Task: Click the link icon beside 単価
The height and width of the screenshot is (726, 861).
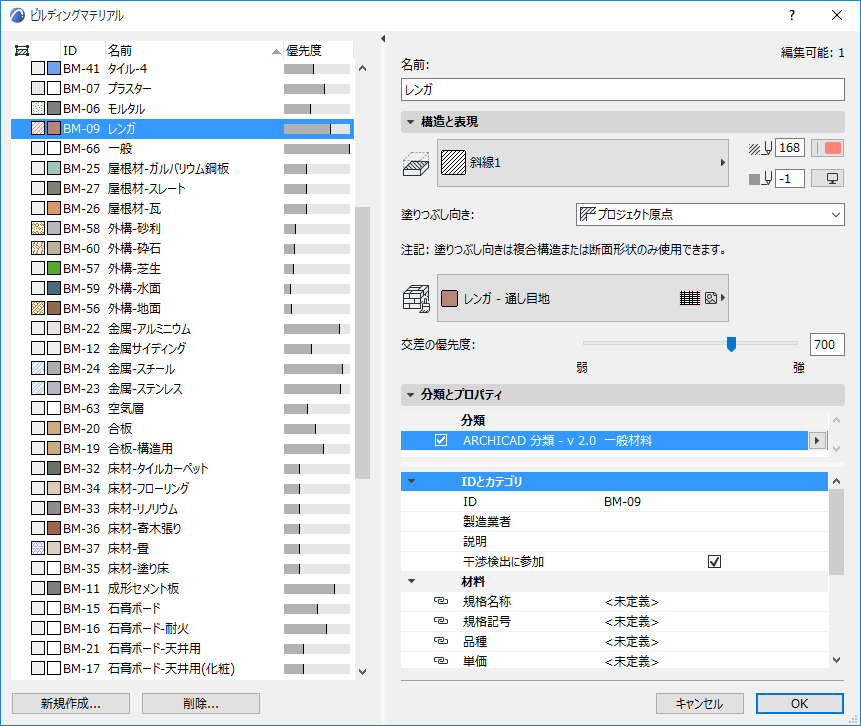Action: (441, 661)
